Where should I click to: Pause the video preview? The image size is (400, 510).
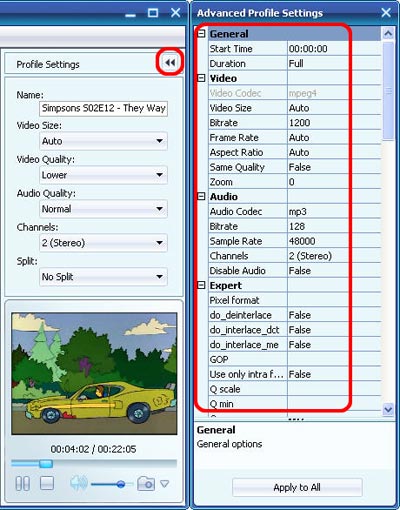(x=23, y=483)
